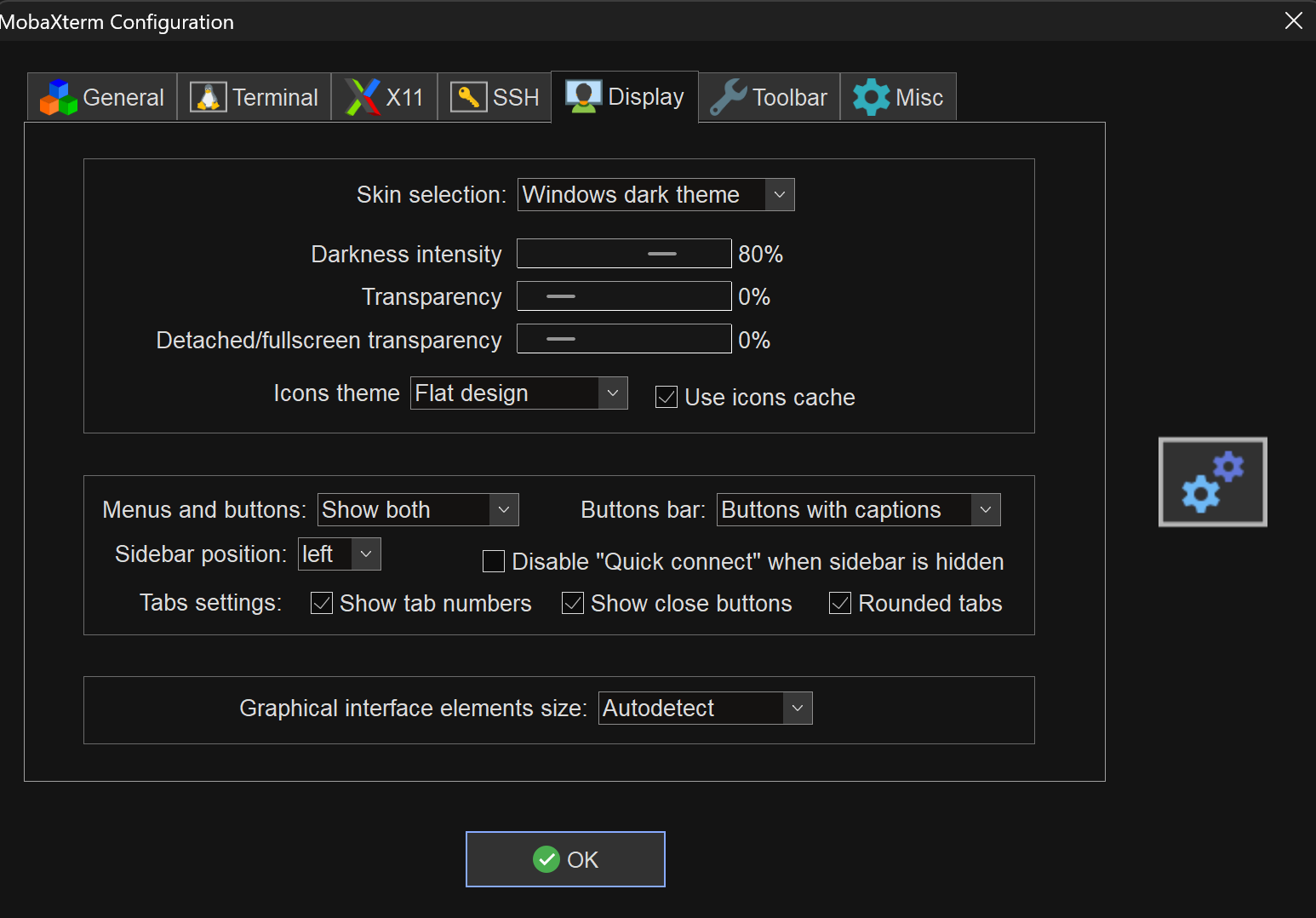
Task: Switch to the Terminal tab
Action: pyautogui.click(x=254, y=97)
